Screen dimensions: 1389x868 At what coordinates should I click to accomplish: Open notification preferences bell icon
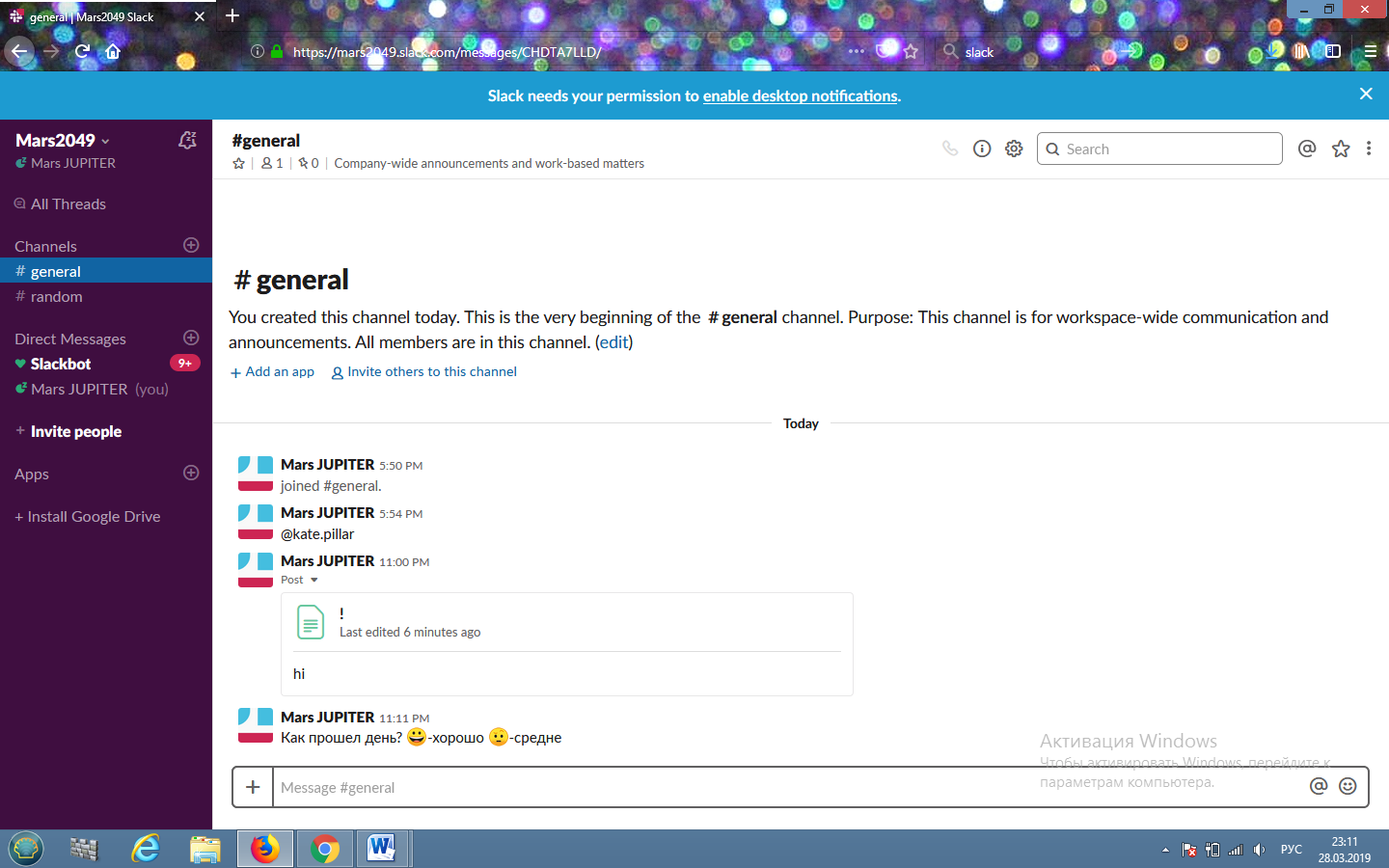(x=188, y=141)
